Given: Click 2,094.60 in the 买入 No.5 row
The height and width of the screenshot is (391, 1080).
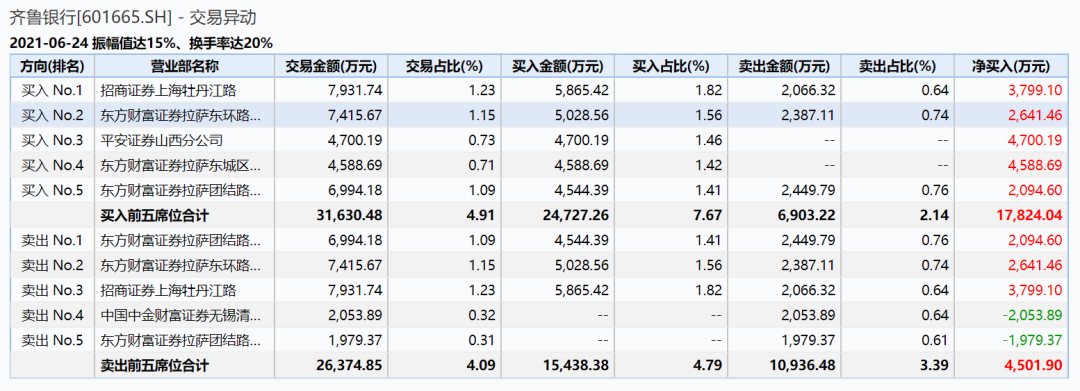Looking at the screenshot, I should [1035, 190].
